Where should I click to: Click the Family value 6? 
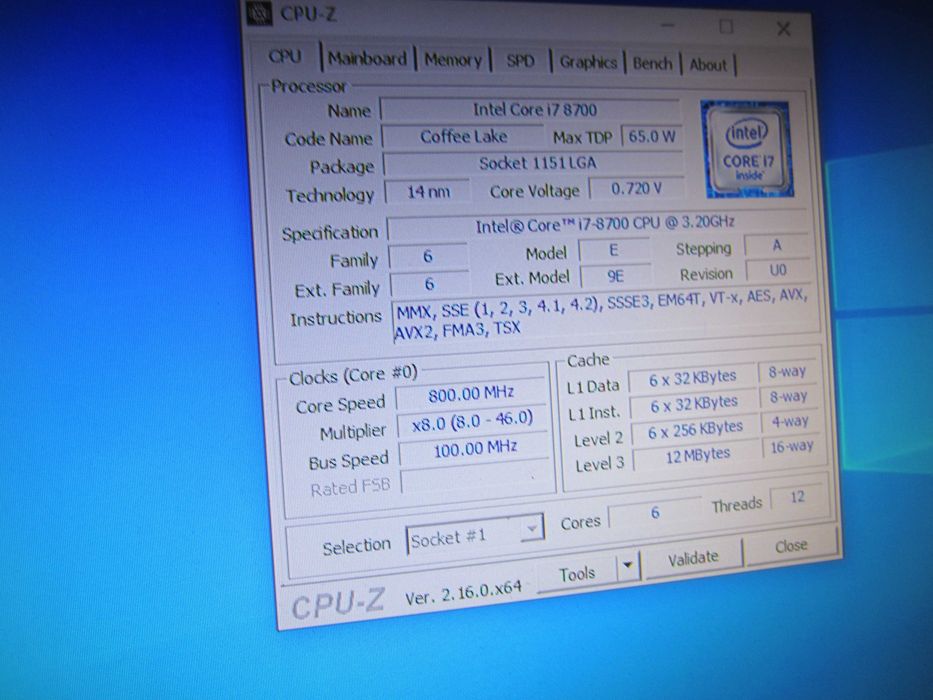pyautogui.click(x=428, y=257)
